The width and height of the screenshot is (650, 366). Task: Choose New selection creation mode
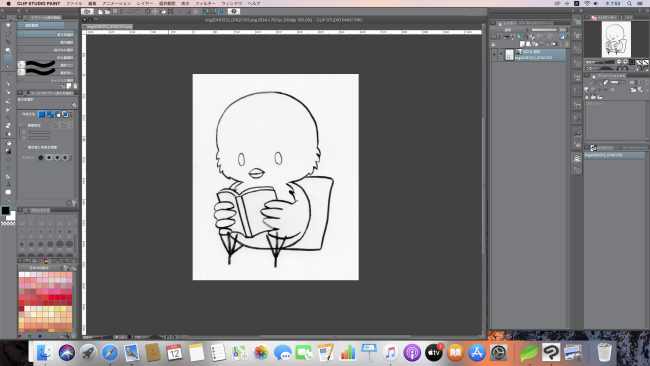point(41,114)
